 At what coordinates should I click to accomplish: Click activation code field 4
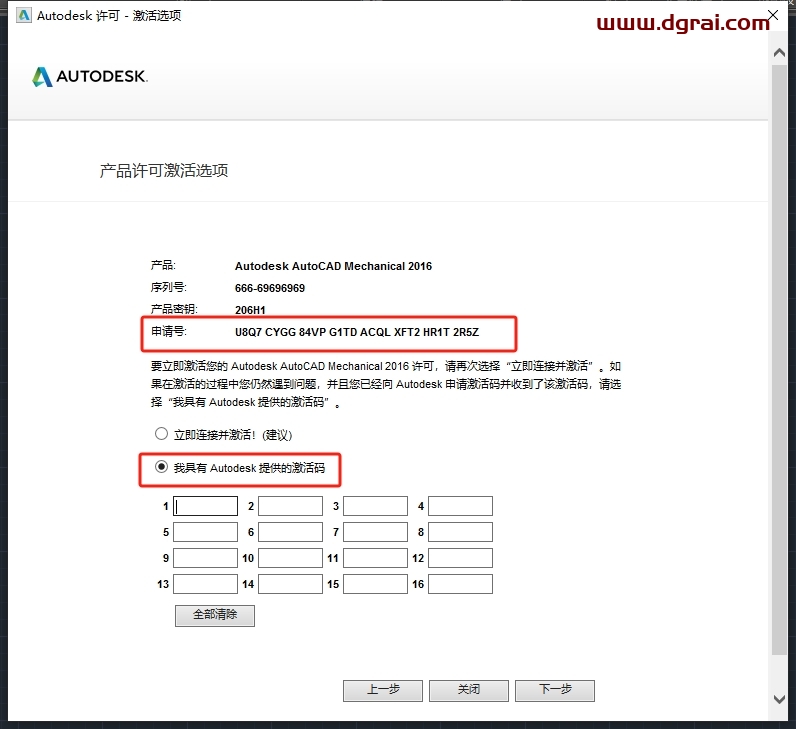click(x=460, y=506)
